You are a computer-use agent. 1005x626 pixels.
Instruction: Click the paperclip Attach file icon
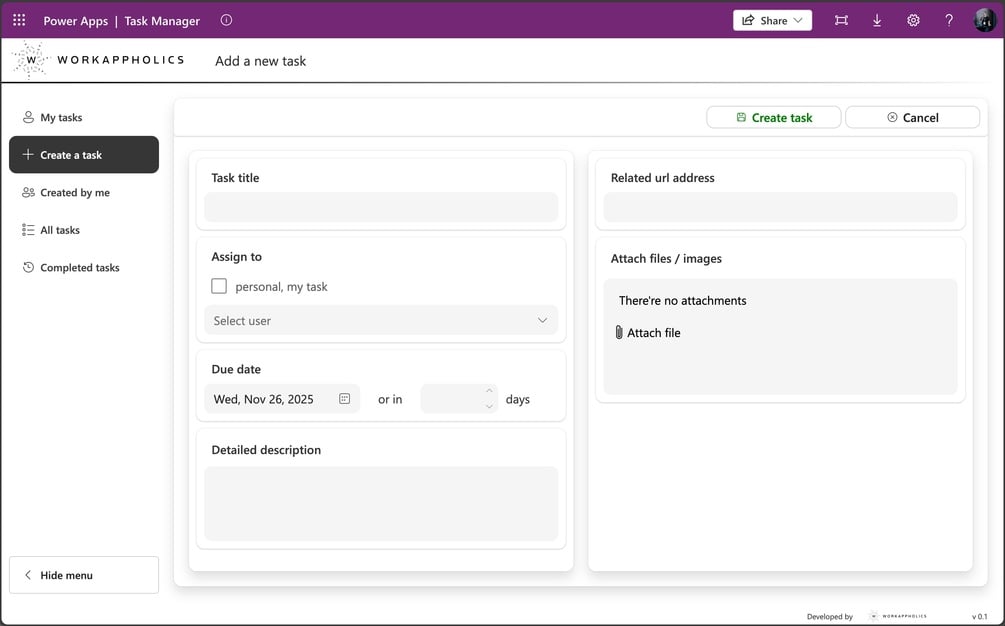click(619, 333)
